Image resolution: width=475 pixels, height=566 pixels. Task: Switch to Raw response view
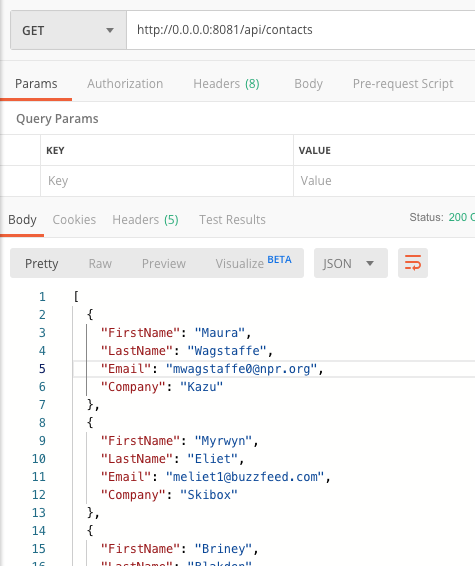pyautogui.click(x=100, y=264)
